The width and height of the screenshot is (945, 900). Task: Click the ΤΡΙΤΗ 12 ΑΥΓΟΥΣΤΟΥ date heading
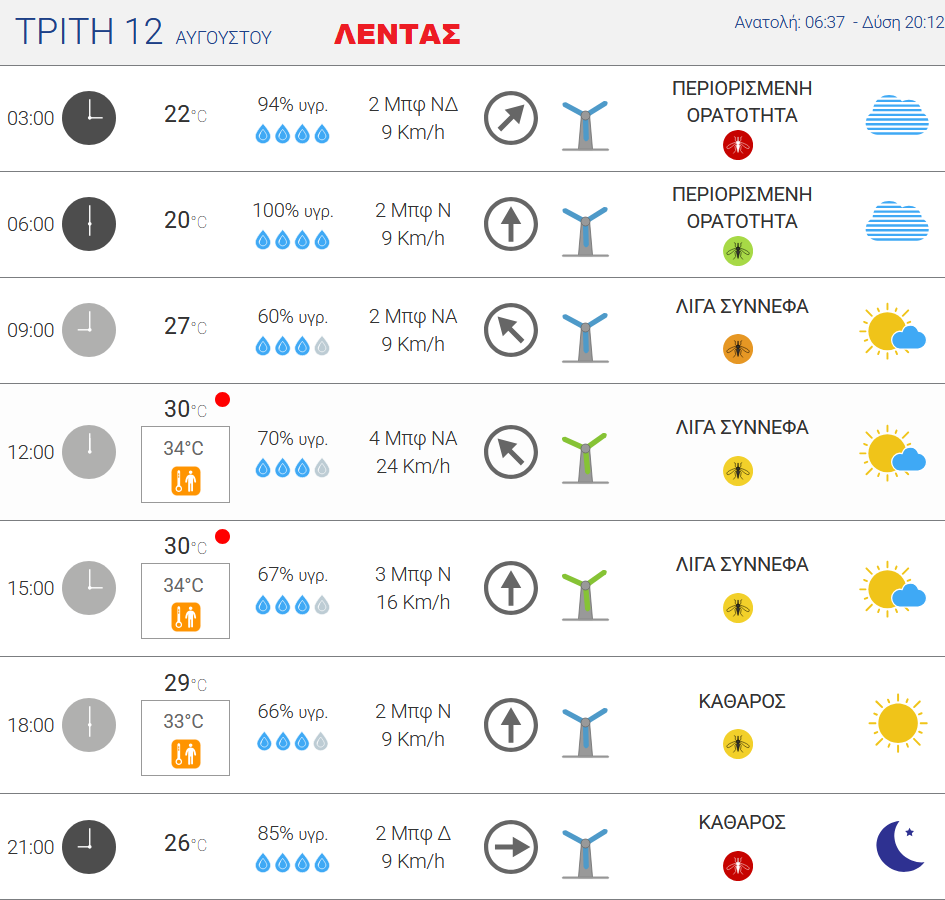pyautogui.click(x=143, y=33)
